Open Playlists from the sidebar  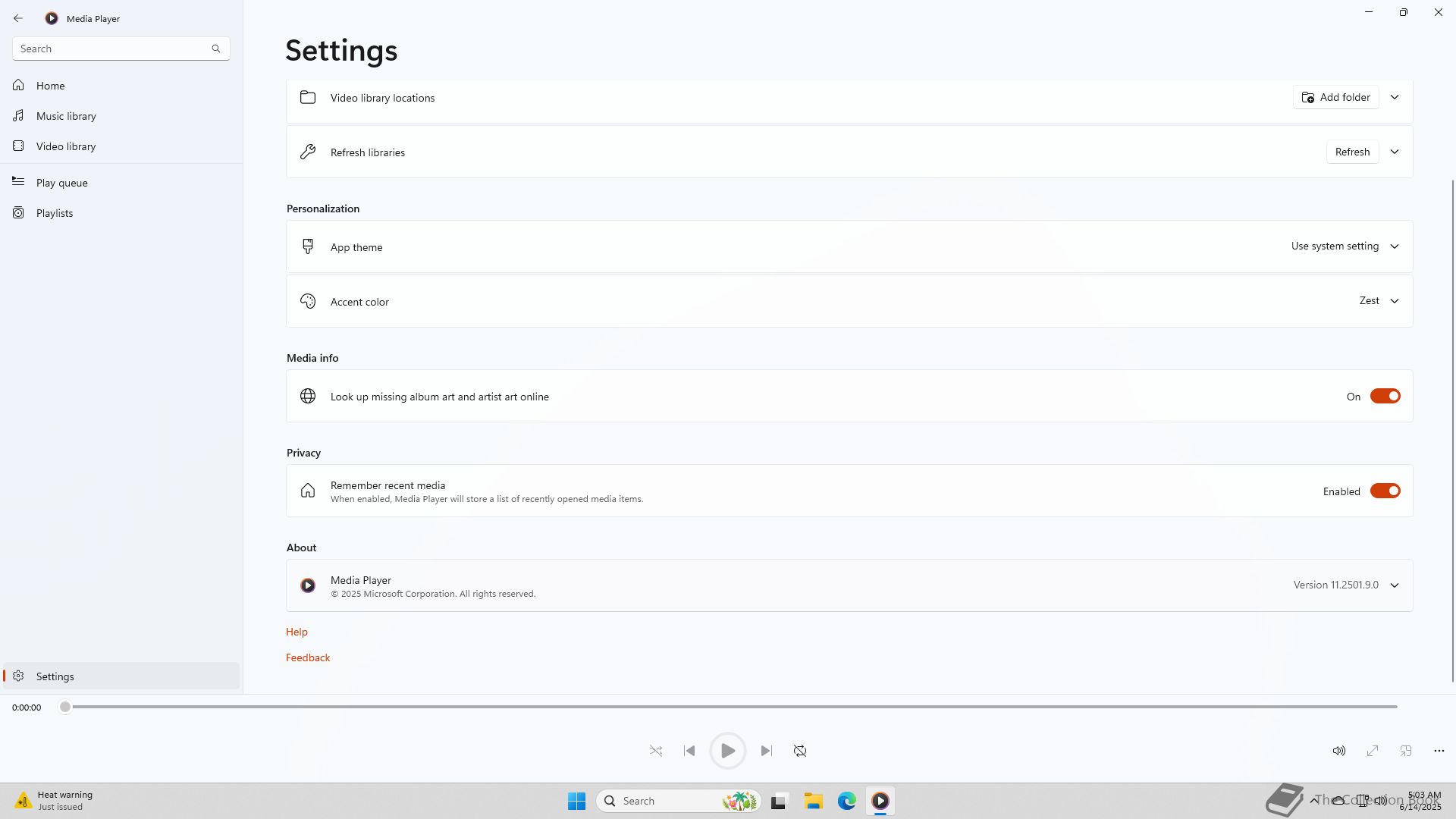pyautogui.click(x=55, y=213)
